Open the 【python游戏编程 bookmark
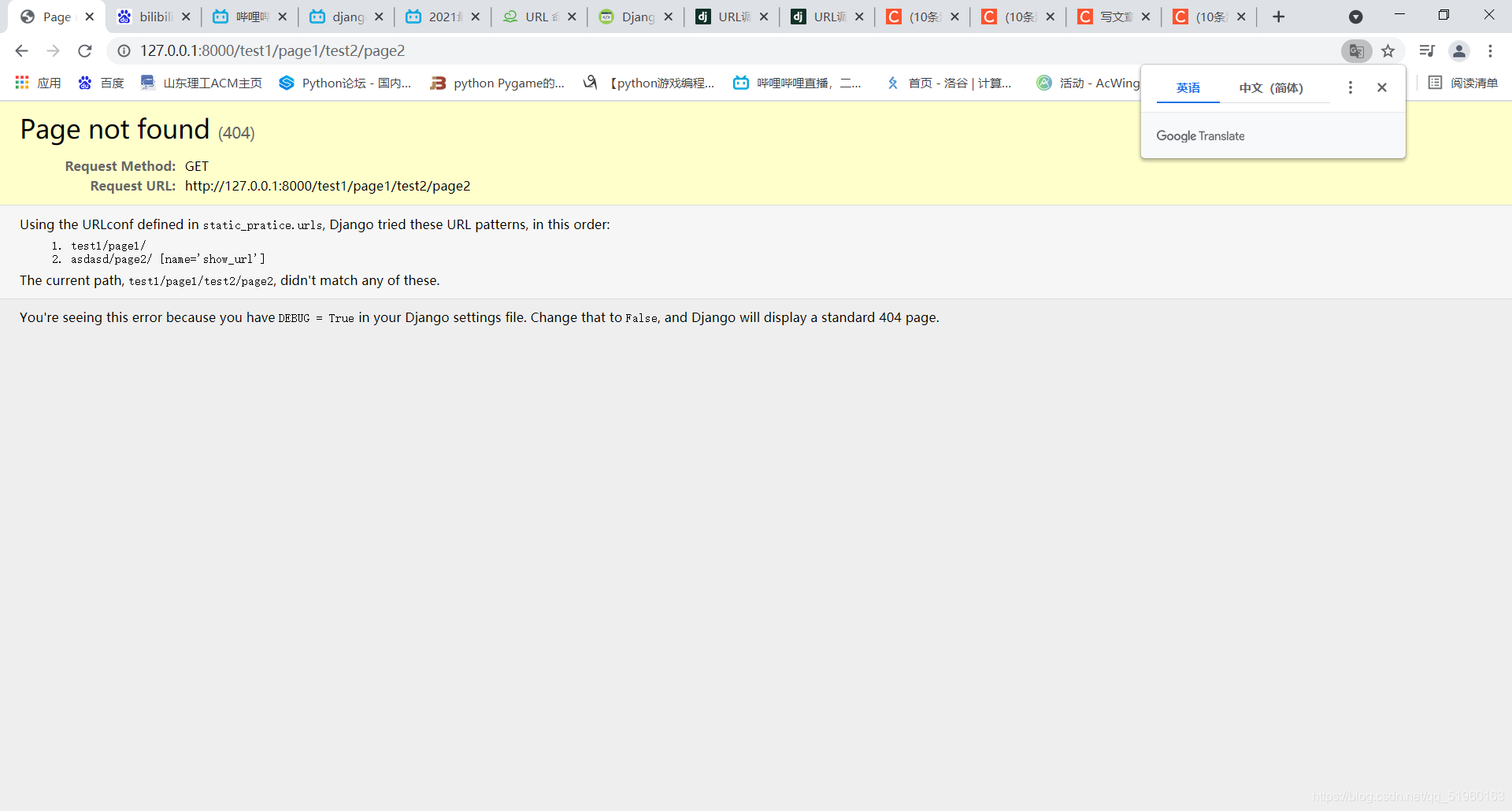The image size is (1512, 811). click(x=648, y=83)
